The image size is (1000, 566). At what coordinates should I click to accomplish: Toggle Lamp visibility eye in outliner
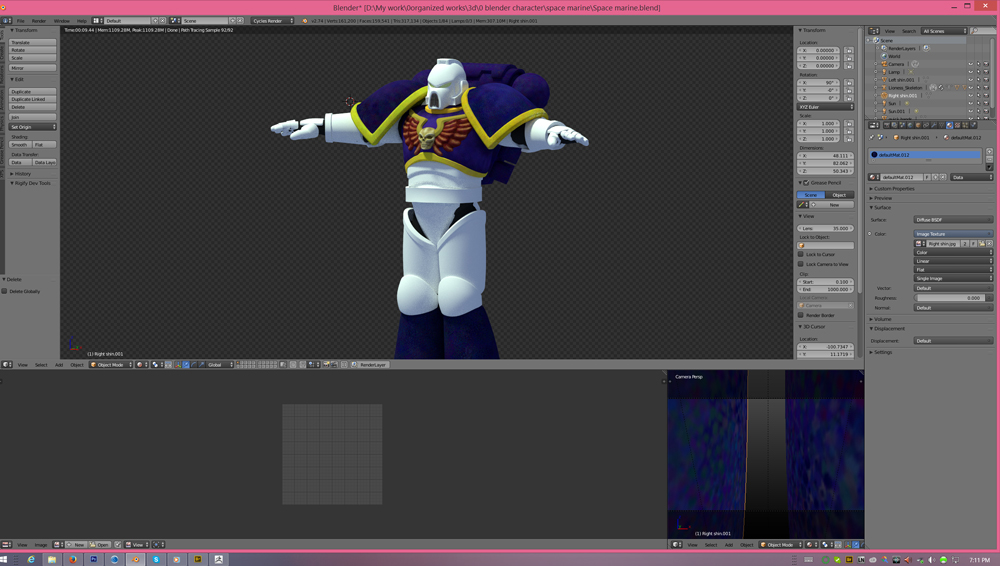point(971,72)
